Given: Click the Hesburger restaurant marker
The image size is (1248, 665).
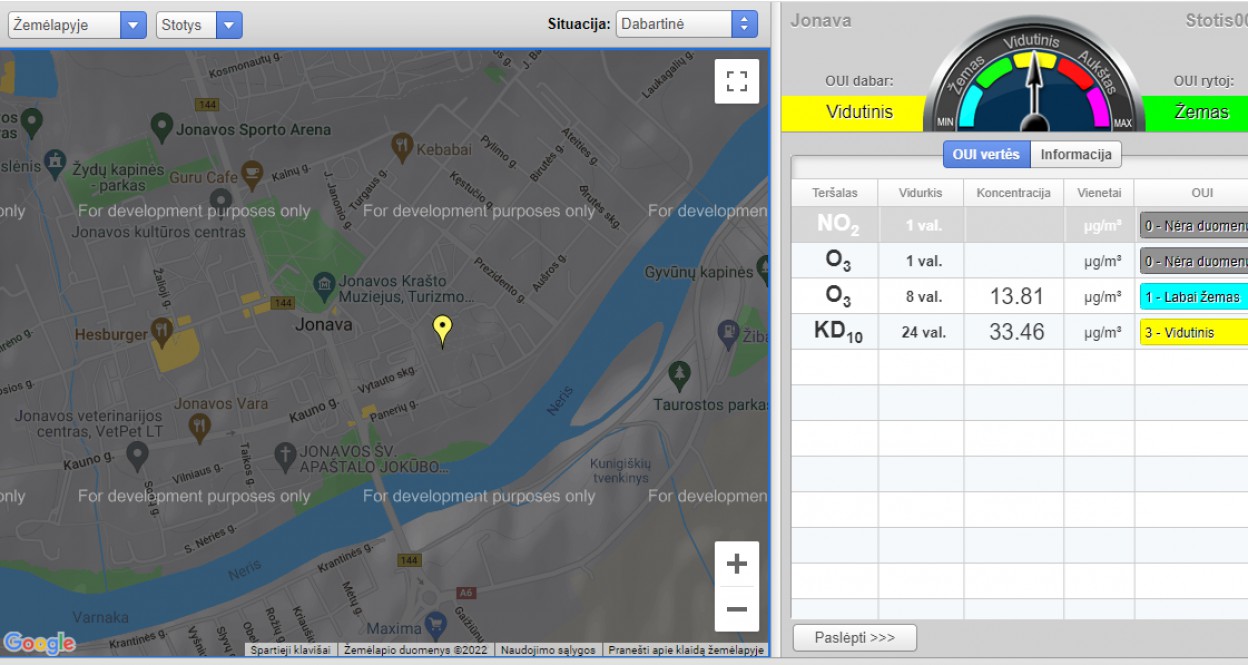Looking at the screenshot, I should click(x=161, y=333).
